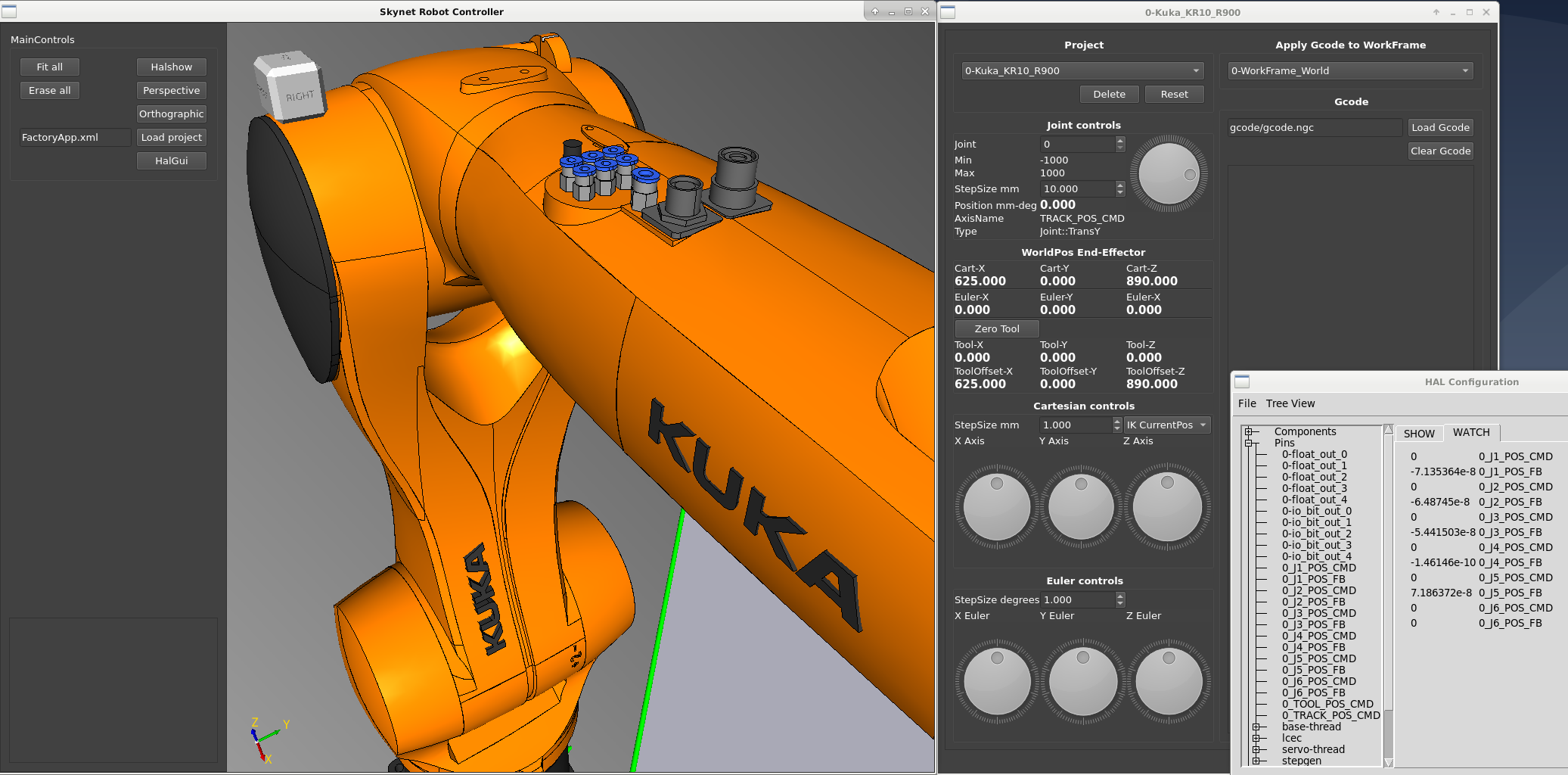
Task: Click the Load Gcode button
Action: click(1441, 127)
